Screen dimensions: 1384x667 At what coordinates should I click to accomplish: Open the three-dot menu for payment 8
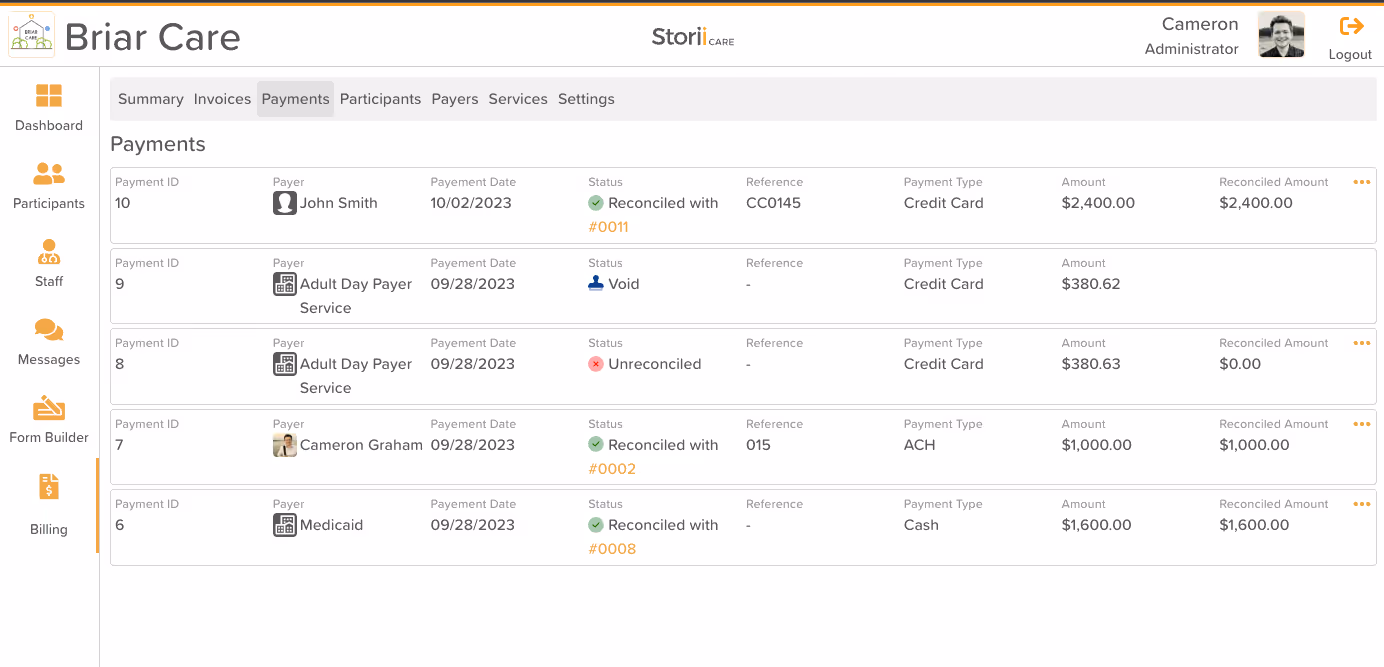click(1361, 343)
